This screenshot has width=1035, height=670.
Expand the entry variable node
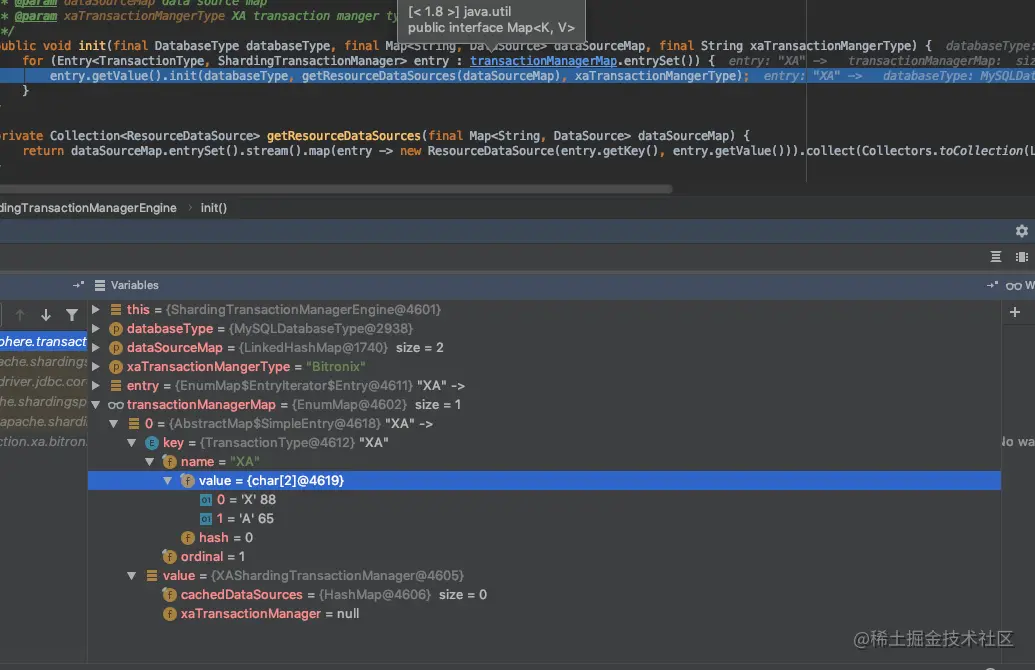(x=96, y=385)
